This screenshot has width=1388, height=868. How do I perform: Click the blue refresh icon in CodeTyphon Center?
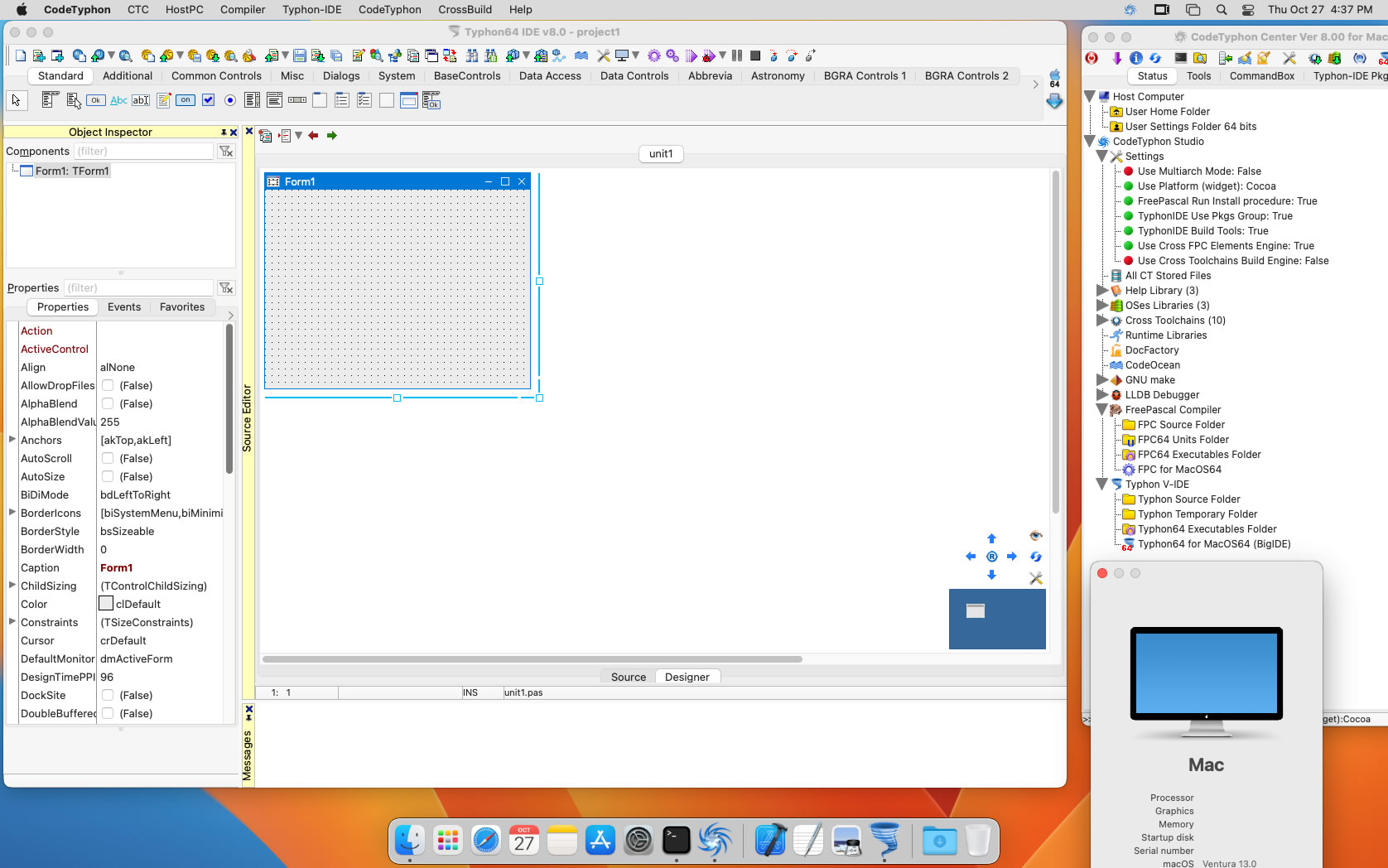click(x=1155, y=57)
